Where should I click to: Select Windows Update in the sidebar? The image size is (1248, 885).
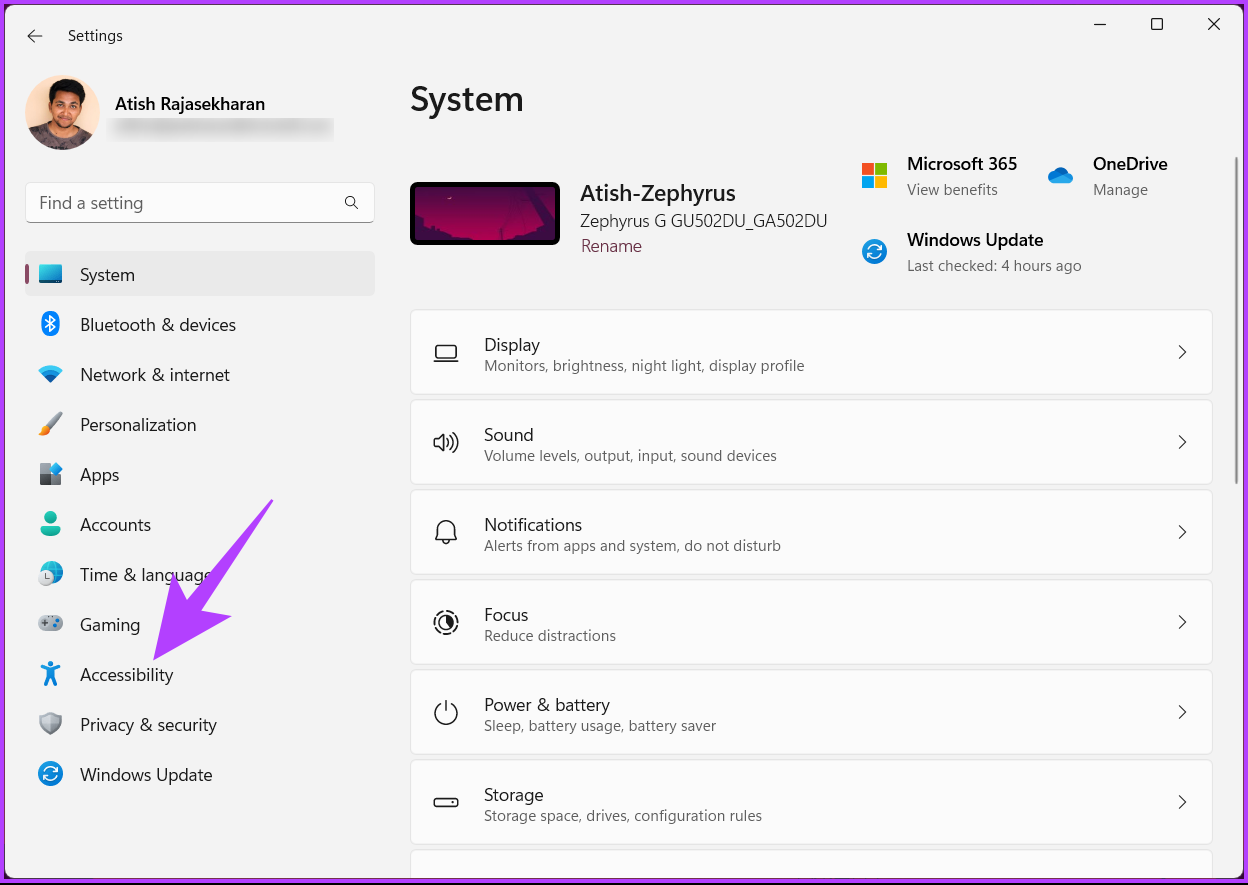tap(146, 775)
